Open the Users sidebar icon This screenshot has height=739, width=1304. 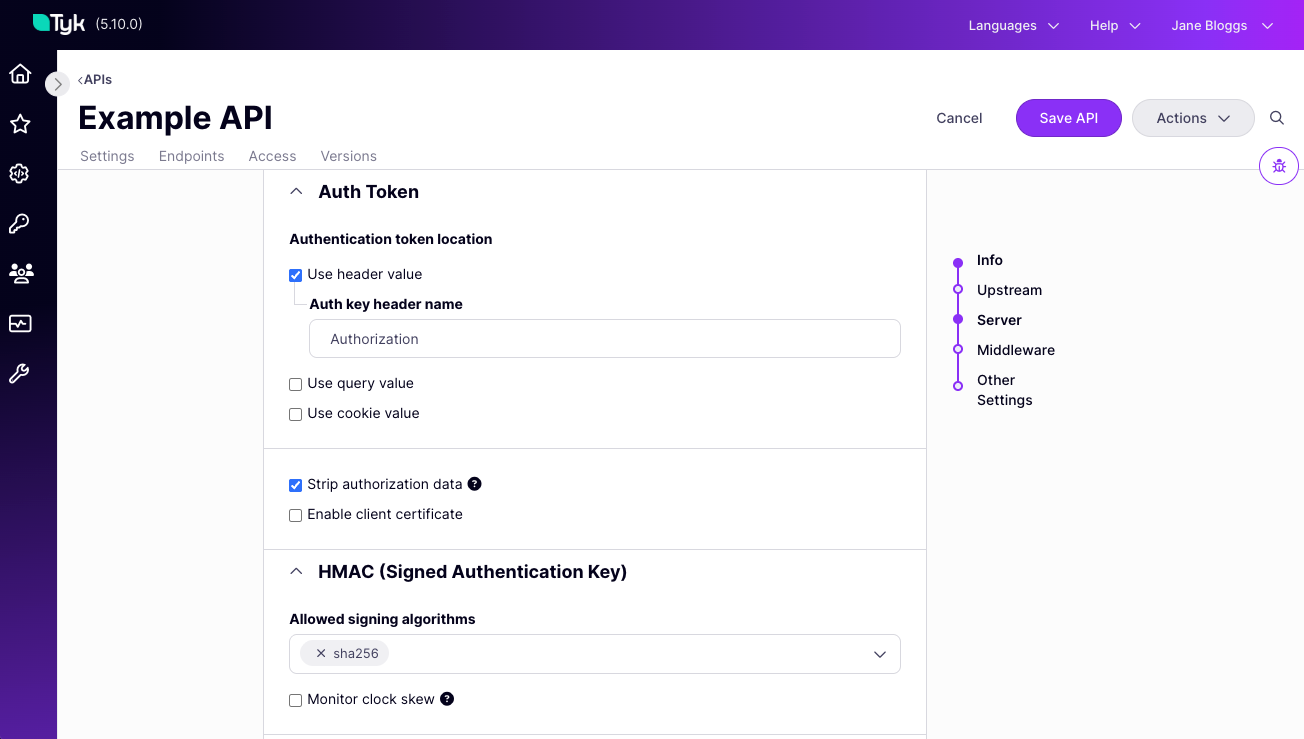click(x=20, y=273)
